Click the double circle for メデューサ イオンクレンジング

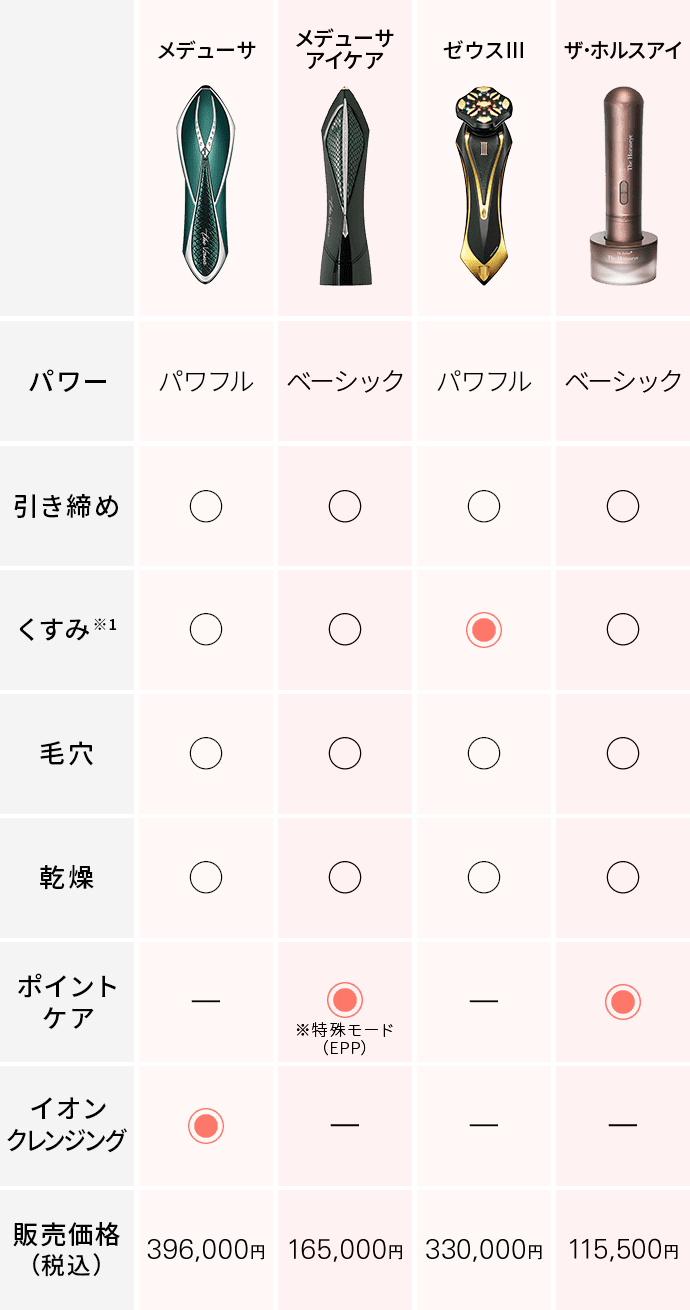pos(206,1125)
